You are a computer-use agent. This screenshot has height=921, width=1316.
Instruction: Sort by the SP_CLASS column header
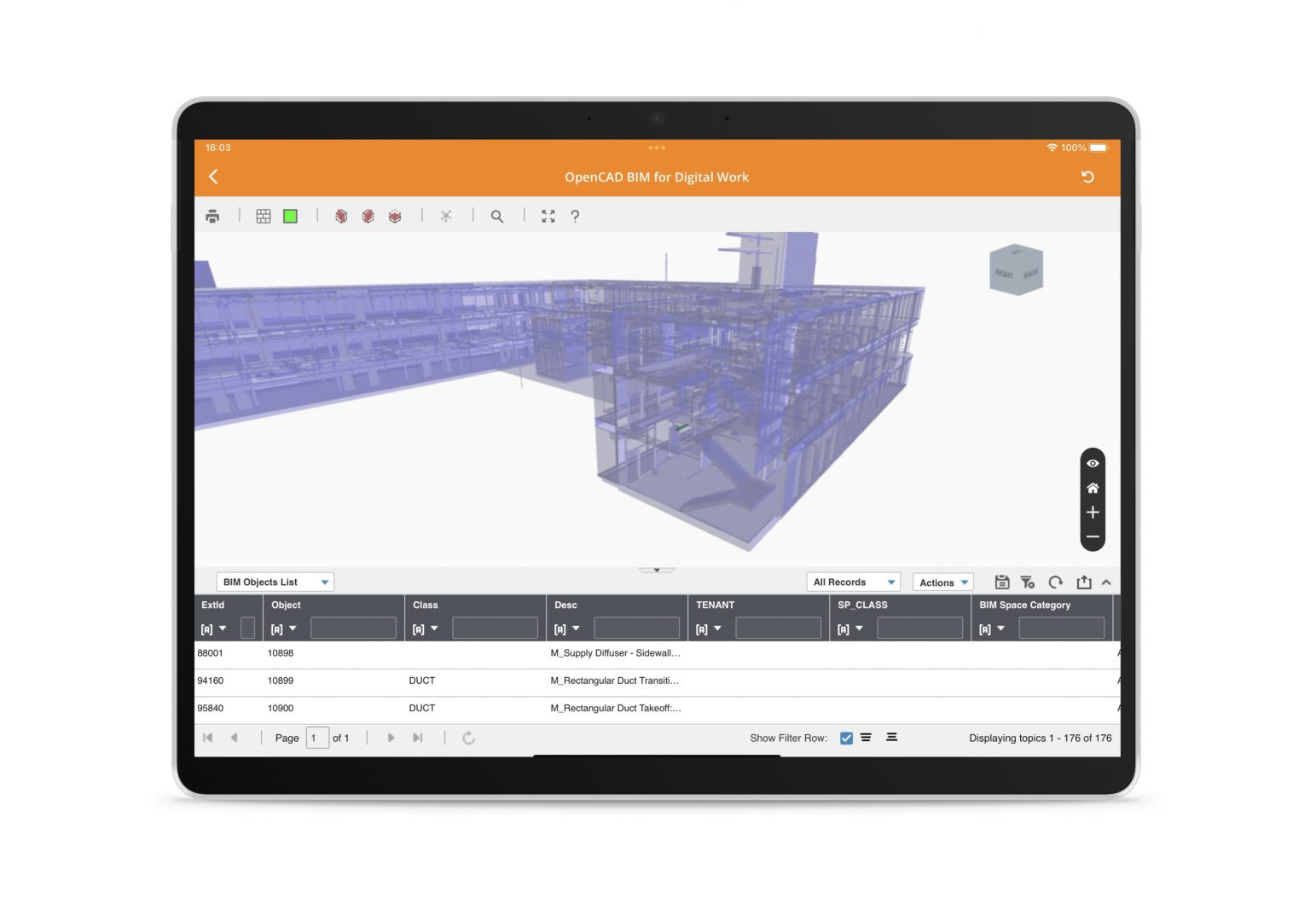click(x=862, y=605)
